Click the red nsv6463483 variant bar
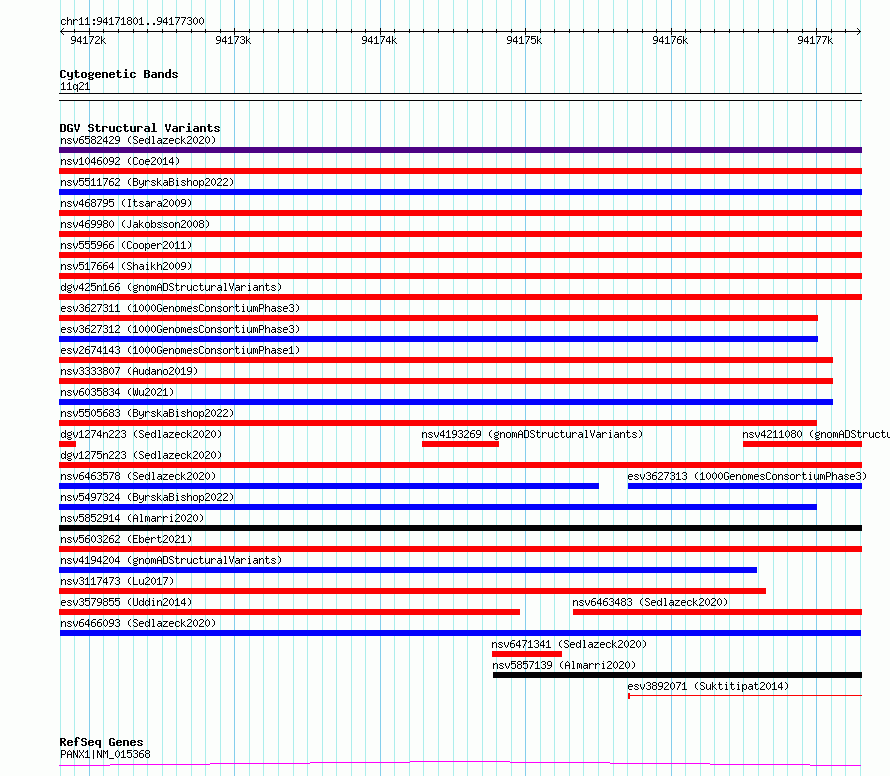This screenshot has height=776, width=890. 717,612
